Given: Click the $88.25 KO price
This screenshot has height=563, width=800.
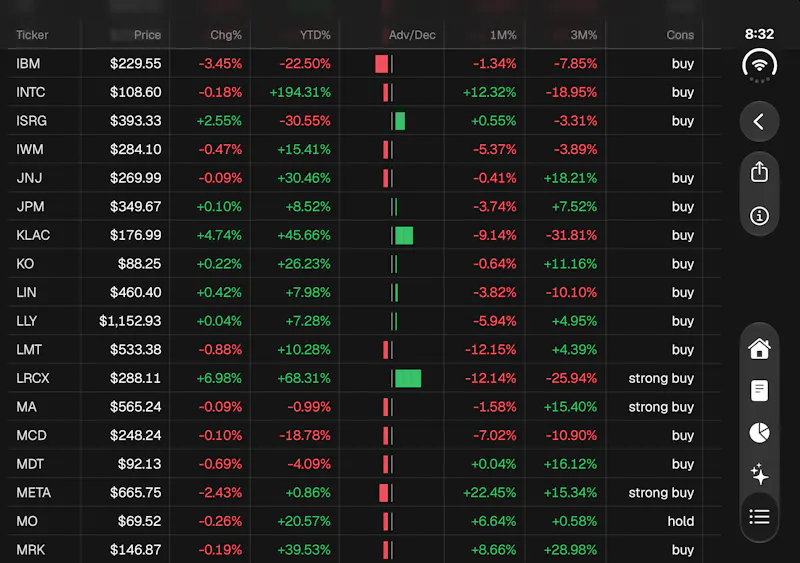Looking at the screenshot, I should (x=139, y=263).
